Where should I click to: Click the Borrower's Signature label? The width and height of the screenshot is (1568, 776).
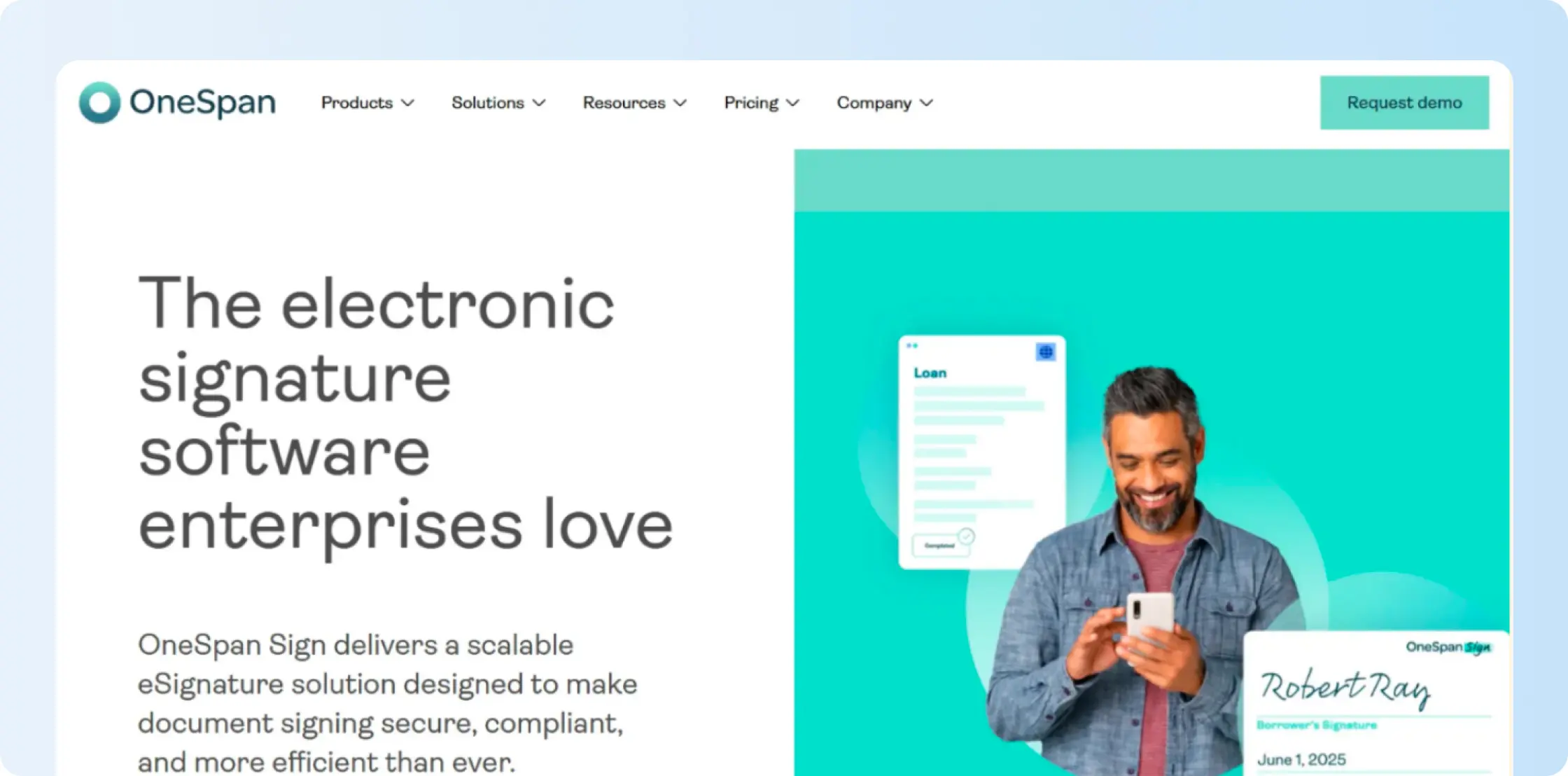(x=1317, y=726)
